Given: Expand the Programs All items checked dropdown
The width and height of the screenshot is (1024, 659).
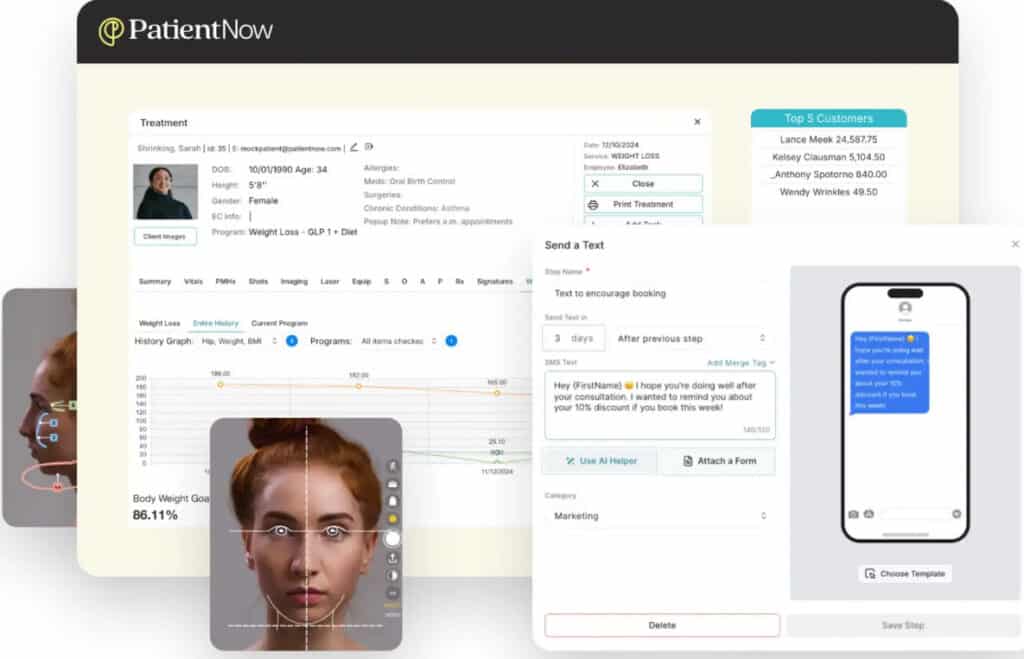Looking at the screenshot, I should pyautogui.click(x=399, y=341).
